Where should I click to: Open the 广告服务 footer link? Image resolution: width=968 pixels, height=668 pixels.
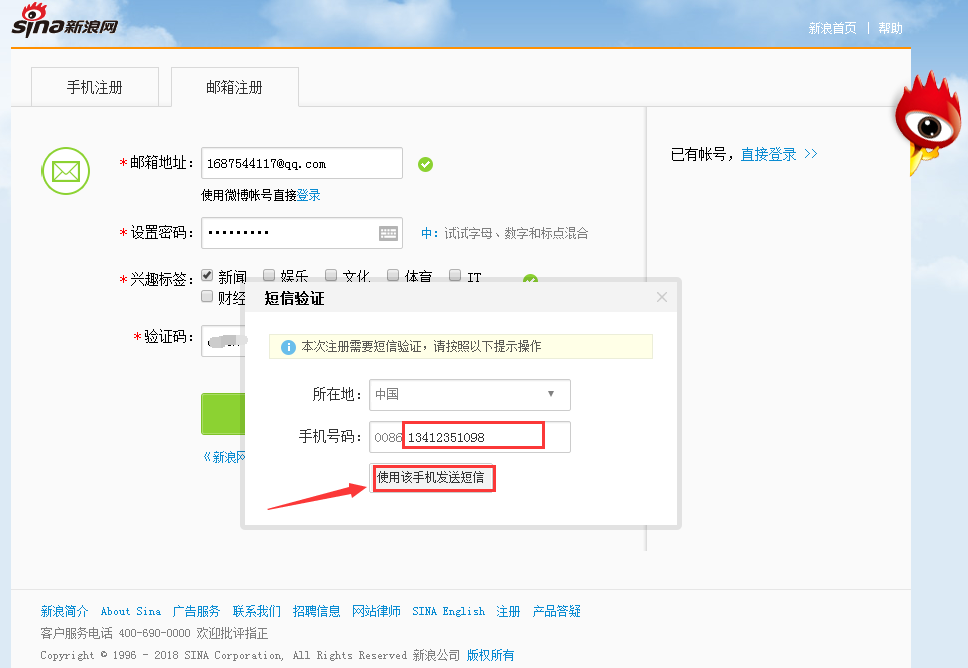[196, 611]
